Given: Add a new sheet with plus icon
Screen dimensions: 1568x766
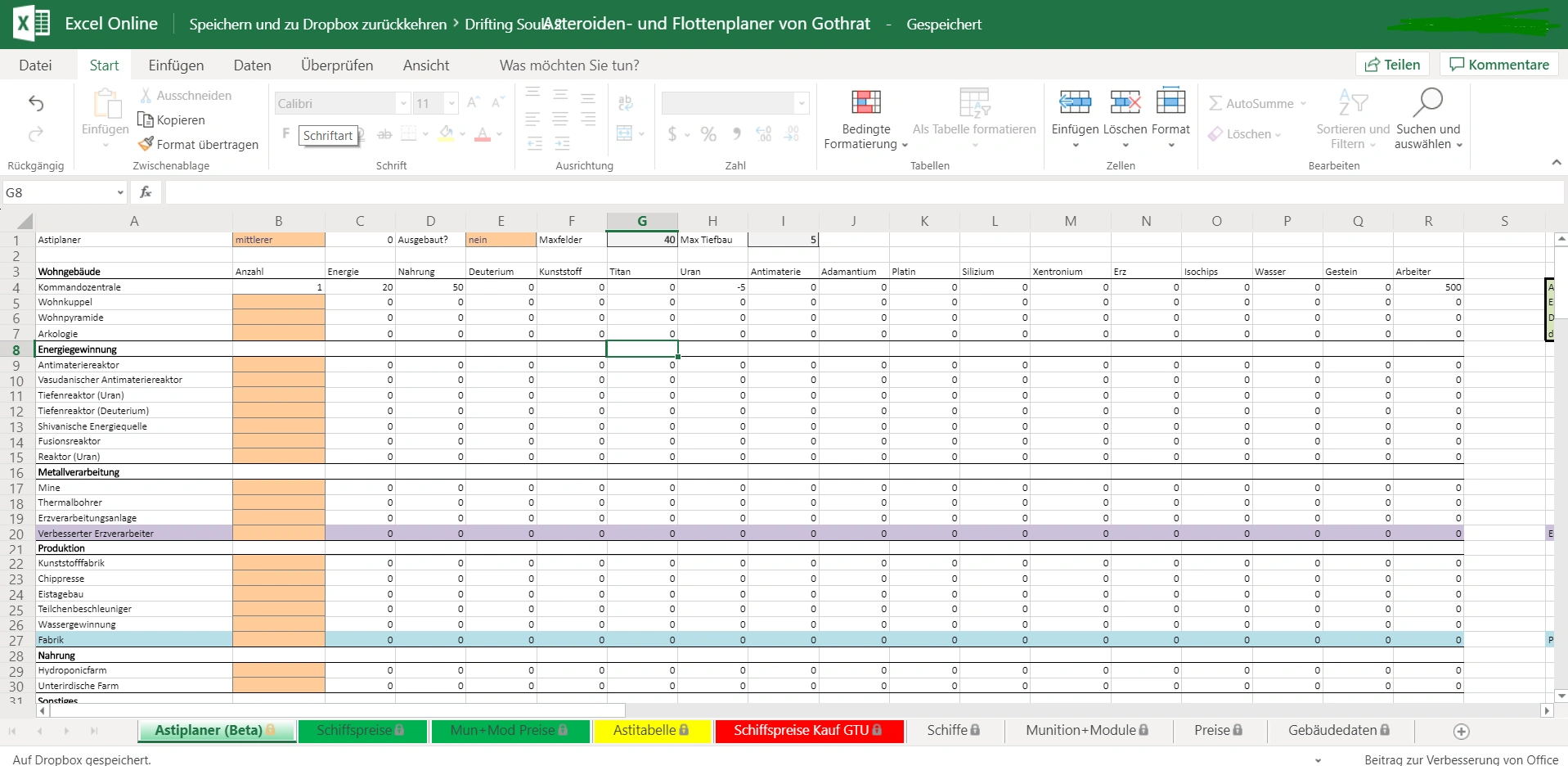Looking at the screenshot, I should point(1461,732).
